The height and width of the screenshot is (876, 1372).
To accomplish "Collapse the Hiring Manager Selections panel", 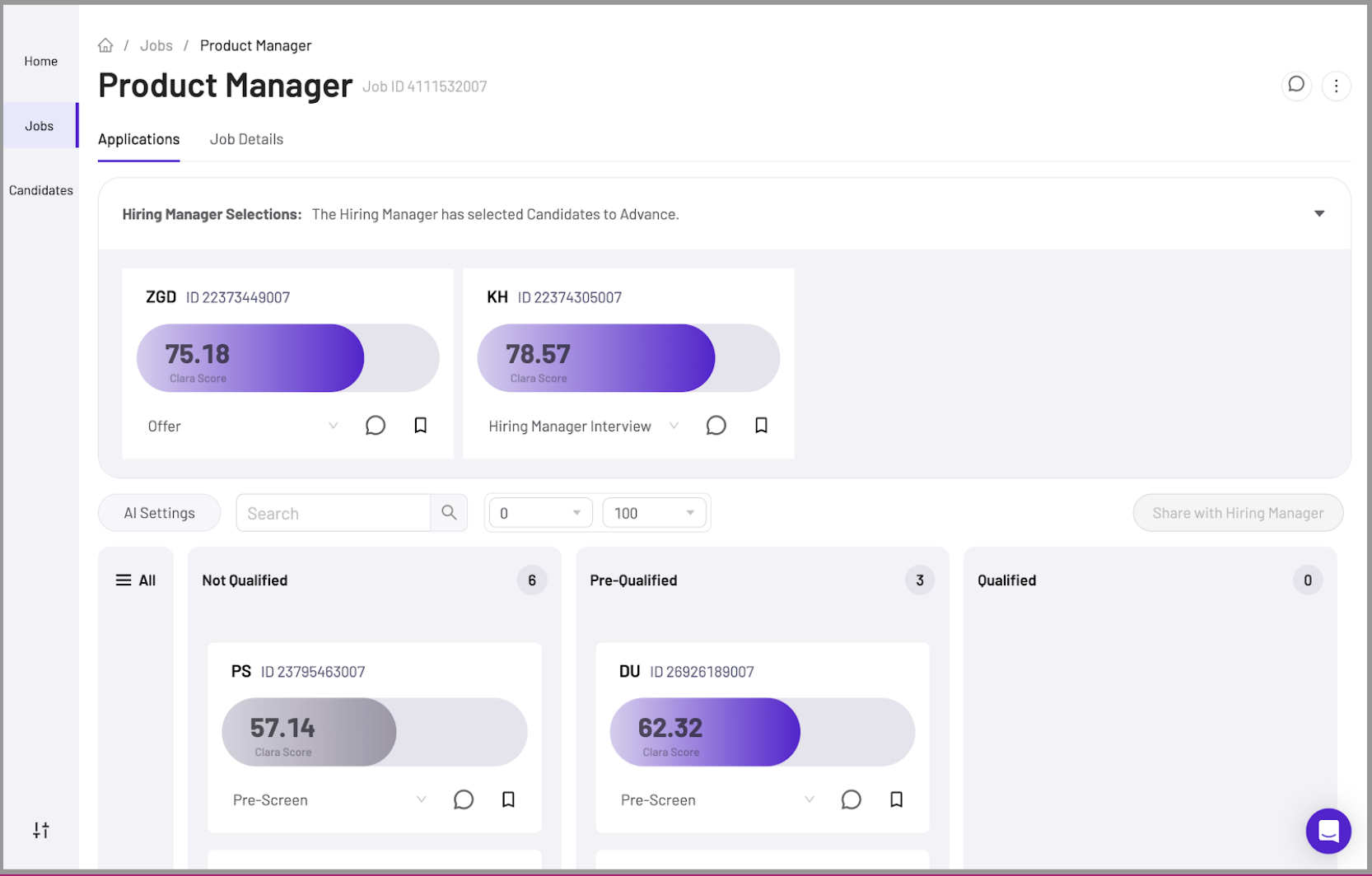I will pos(1319,213).
